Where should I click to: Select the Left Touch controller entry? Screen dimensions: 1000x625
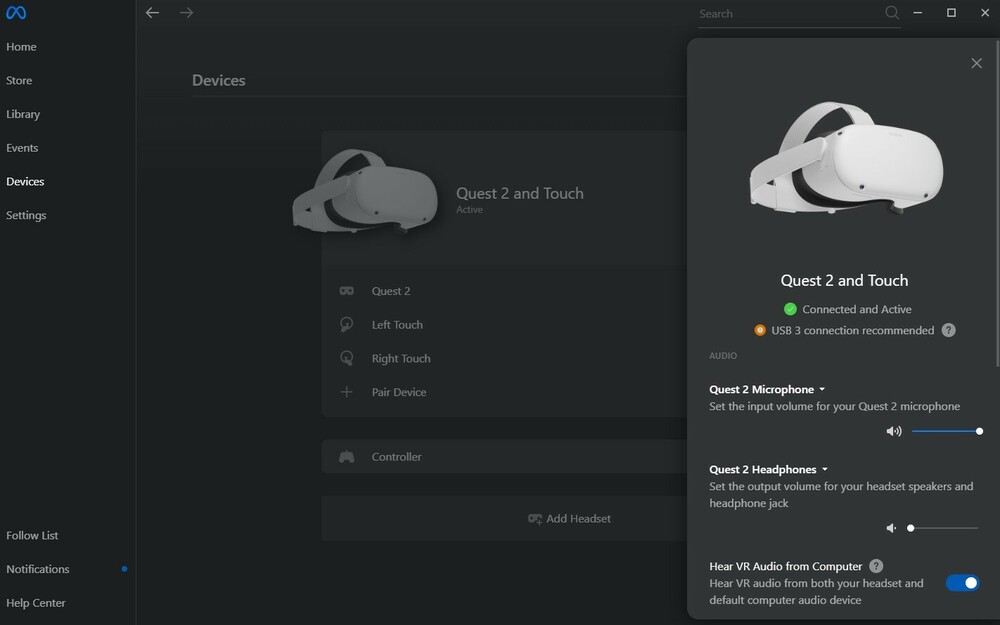[397, 325]
